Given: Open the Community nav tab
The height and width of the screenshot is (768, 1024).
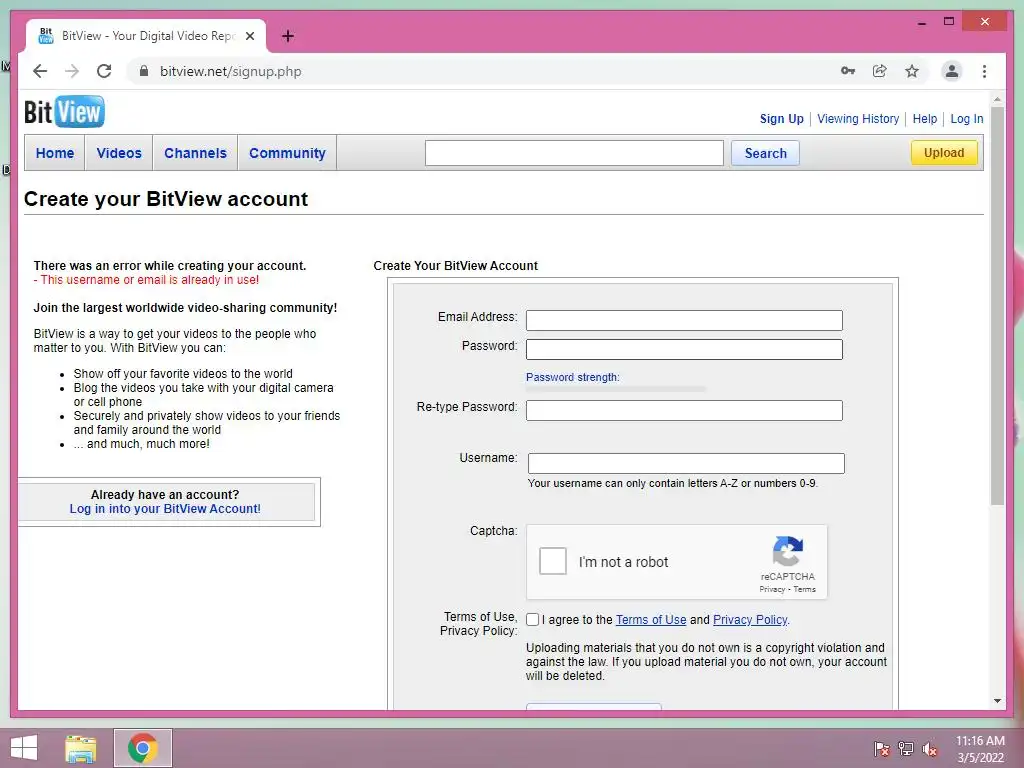Looking at the screenshot, I should [x=287, y=153].
